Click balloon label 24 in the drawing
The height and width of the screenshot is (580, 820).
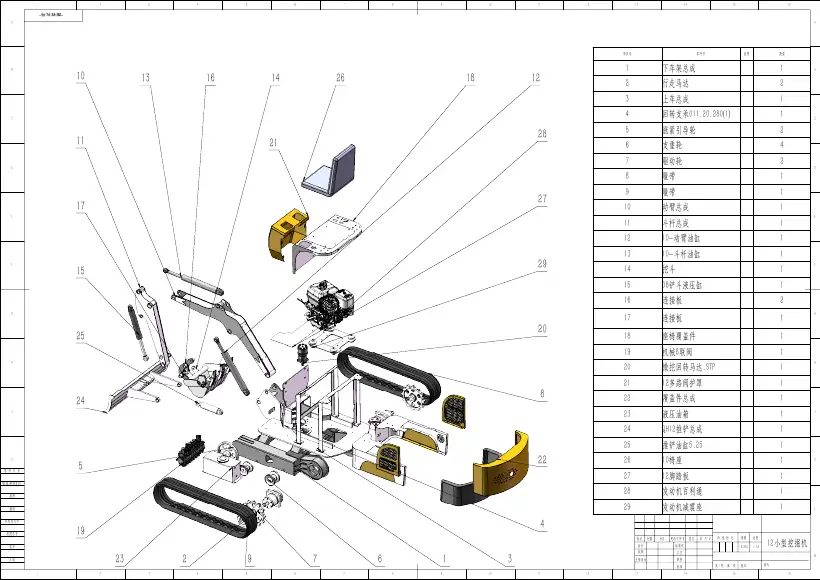(x=81, y=401)
